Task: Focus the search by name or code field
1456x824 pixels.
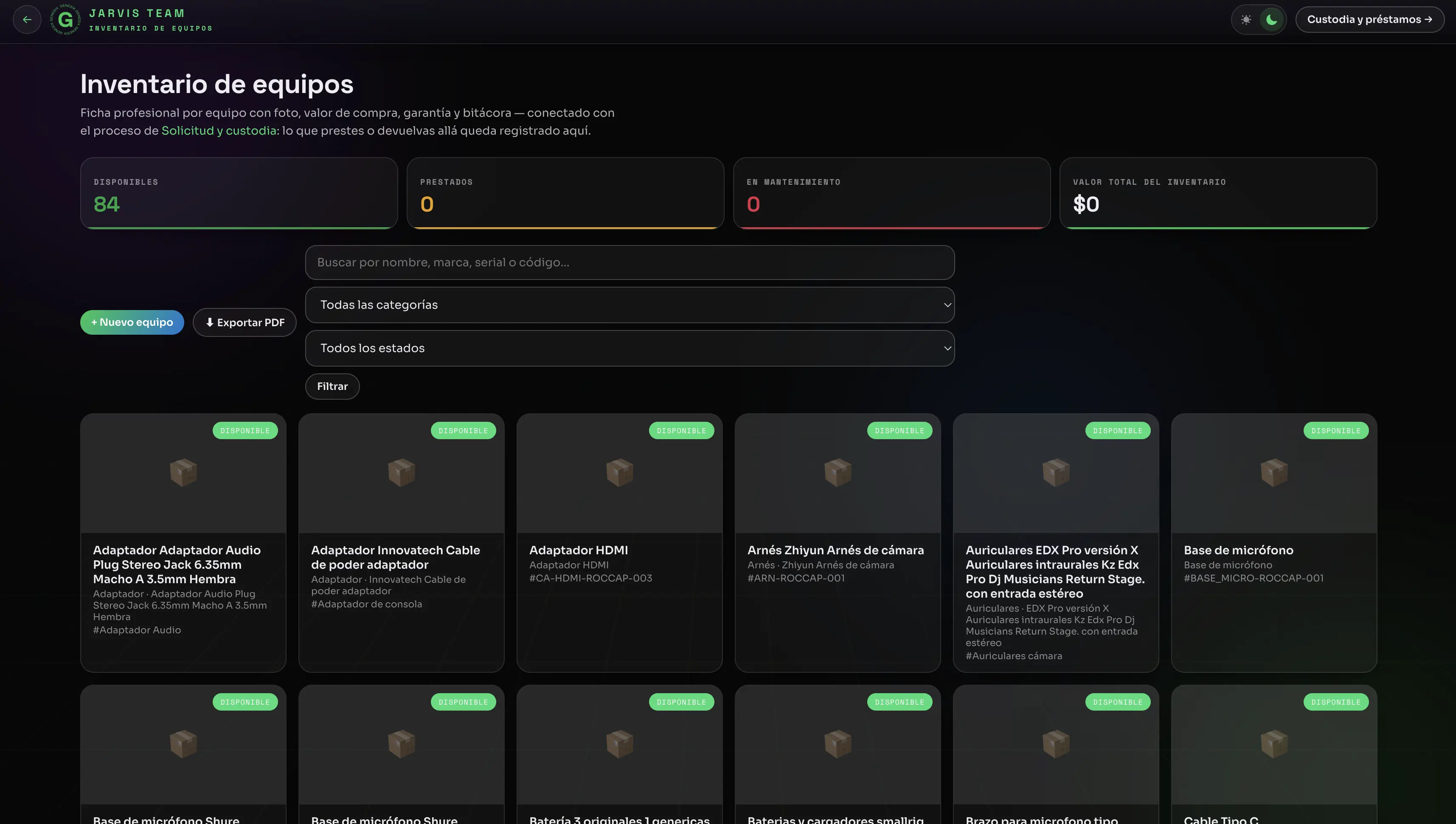Action: tap(630, 262)
